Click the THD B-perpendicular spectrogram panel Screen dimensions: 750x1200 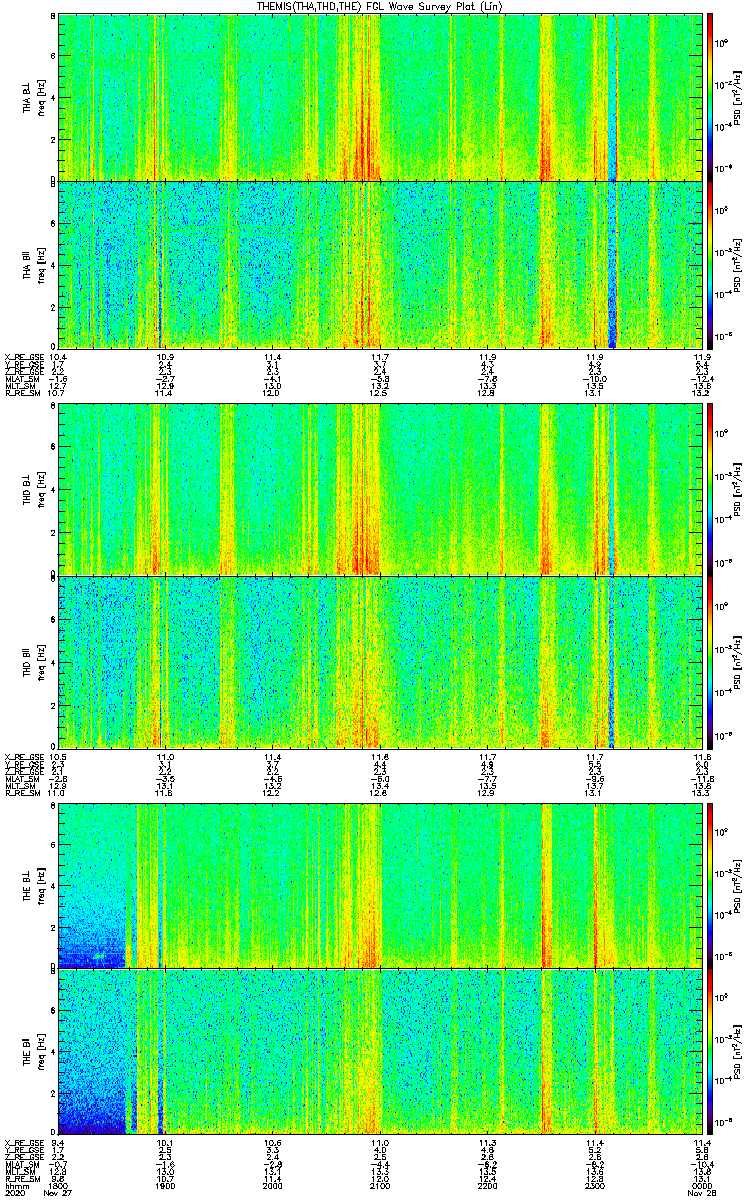coord(379,490)
